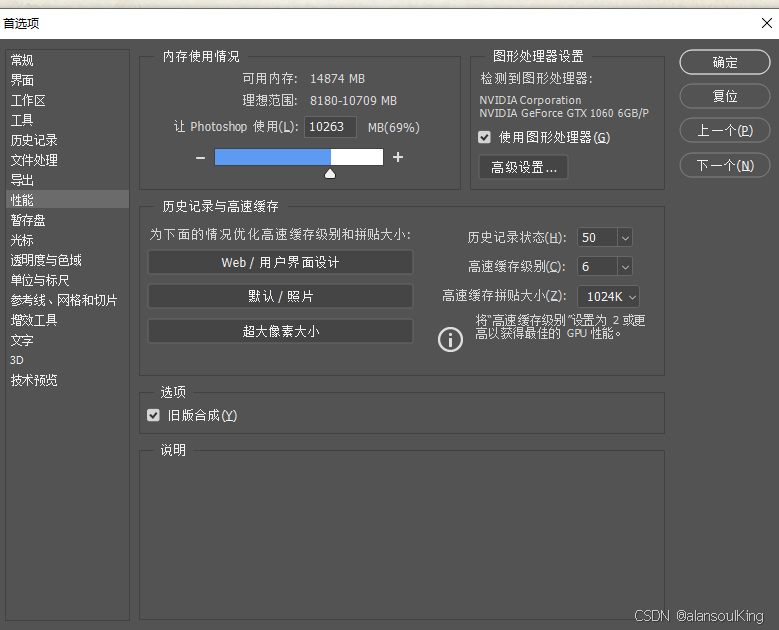Image resolution: width=779 pixels, height=630 pixels.
Task: Open the 光标 preferences category
Action: pos(67,240)
